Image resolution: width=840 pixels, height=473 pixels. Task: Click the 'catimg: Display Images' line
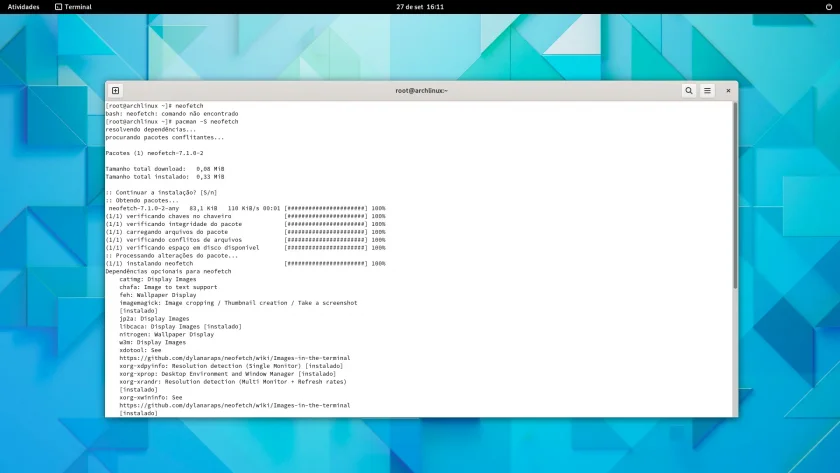pyautogui.click(x=158, y=279)
